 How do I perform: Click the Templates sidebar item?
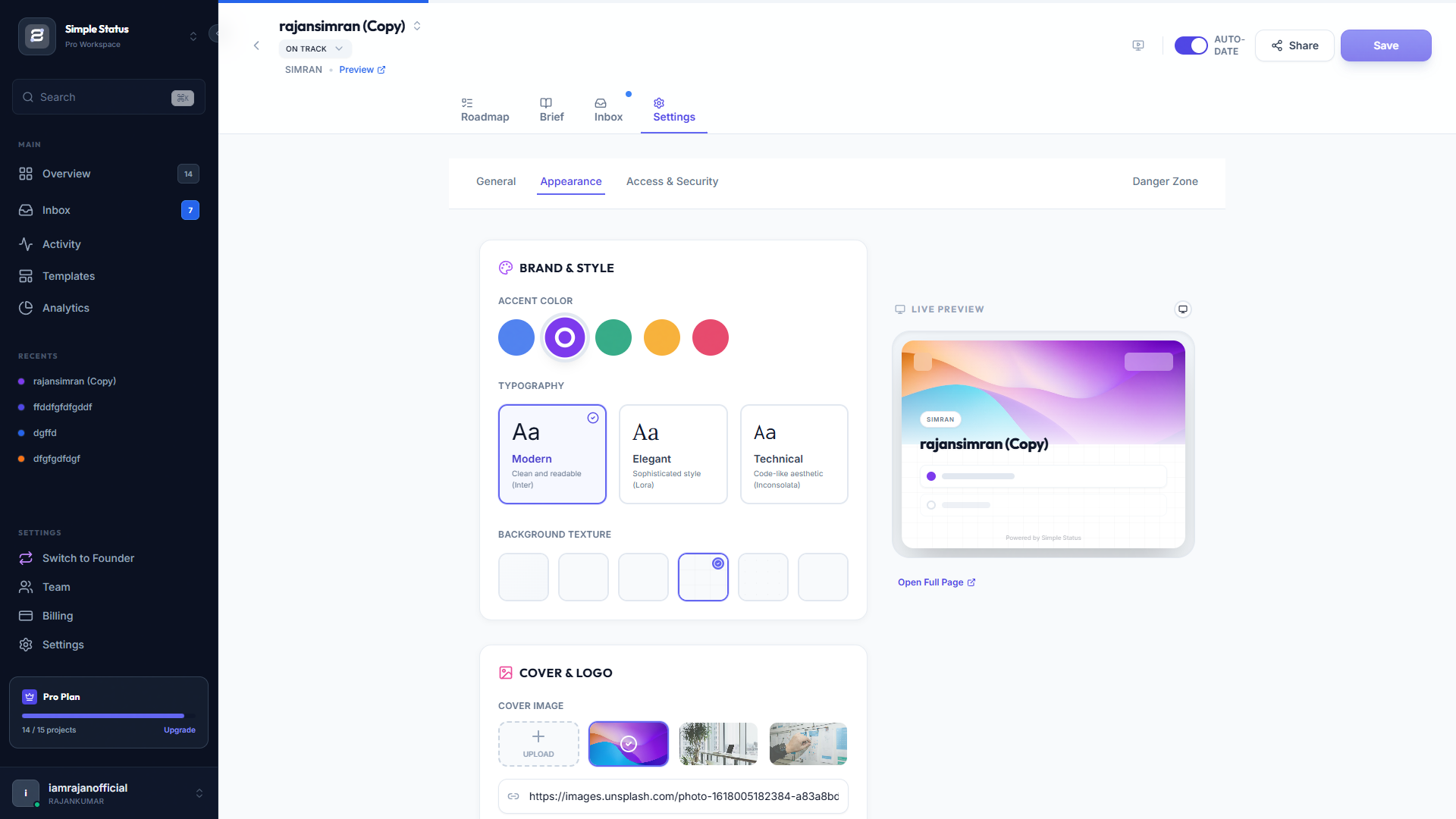[x=68, y=276]
